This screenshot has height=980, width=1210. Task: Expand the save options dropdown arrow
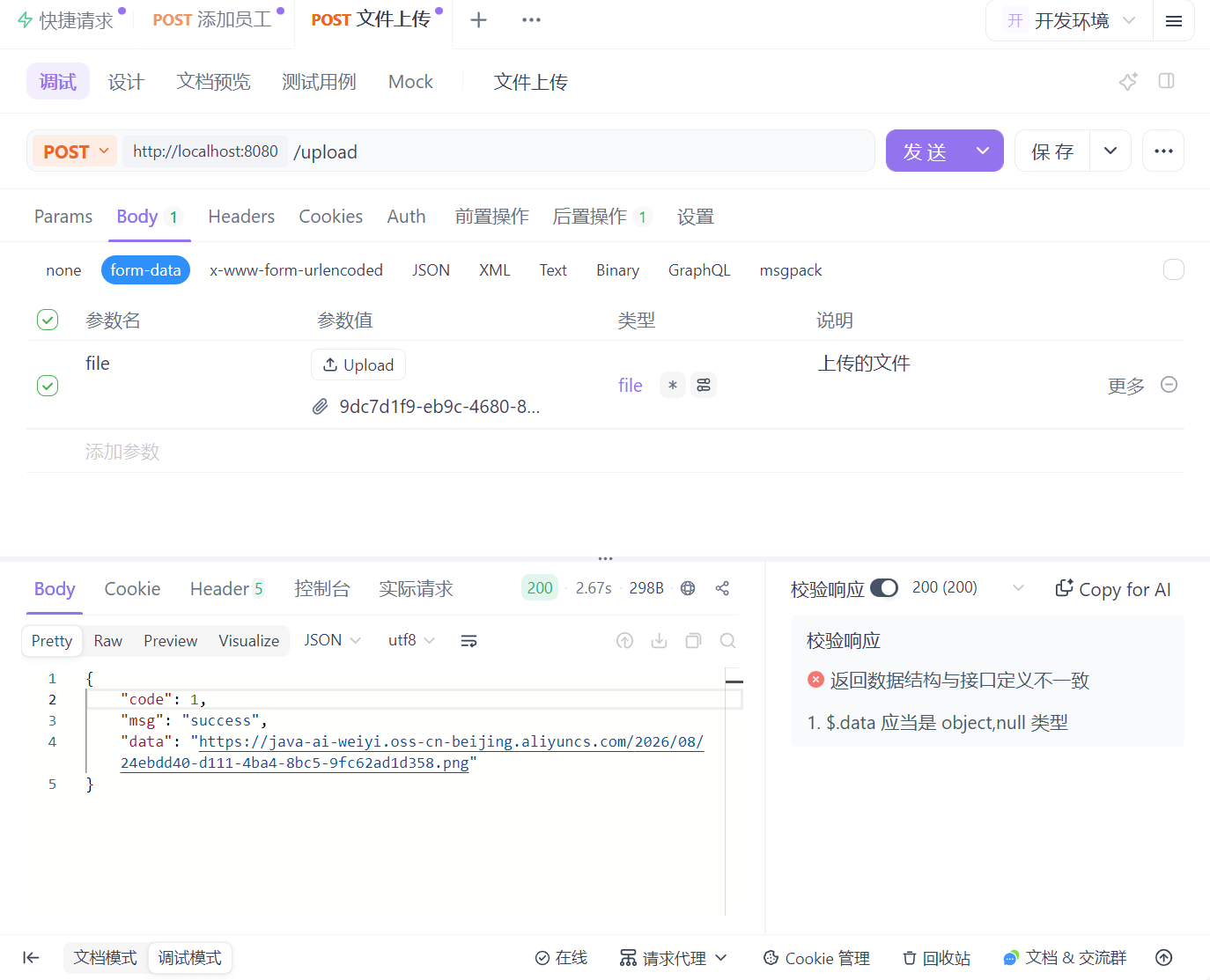[x=1110, y=151]
